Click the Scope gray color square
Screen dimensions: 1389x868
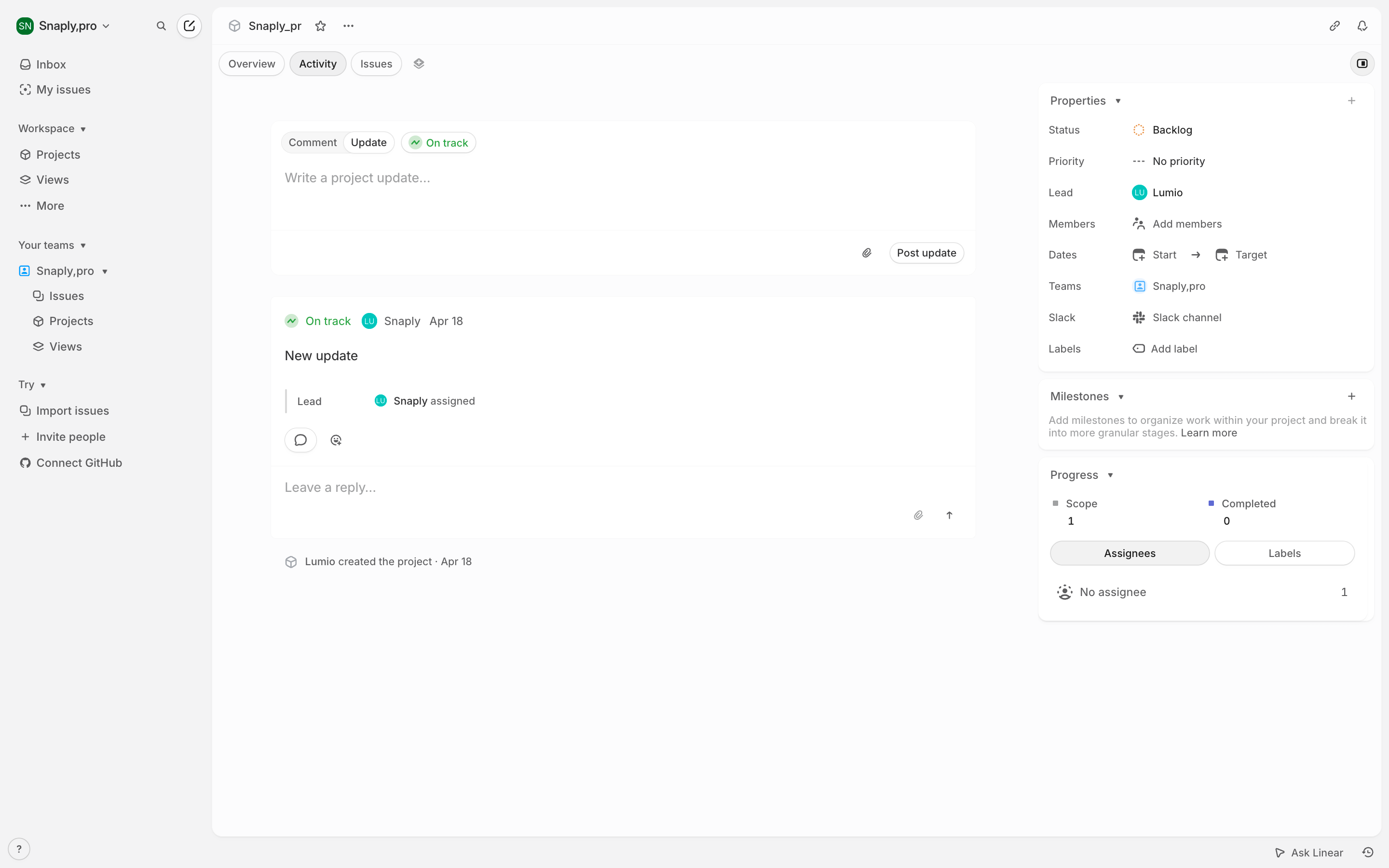[x=1055, y=503]
